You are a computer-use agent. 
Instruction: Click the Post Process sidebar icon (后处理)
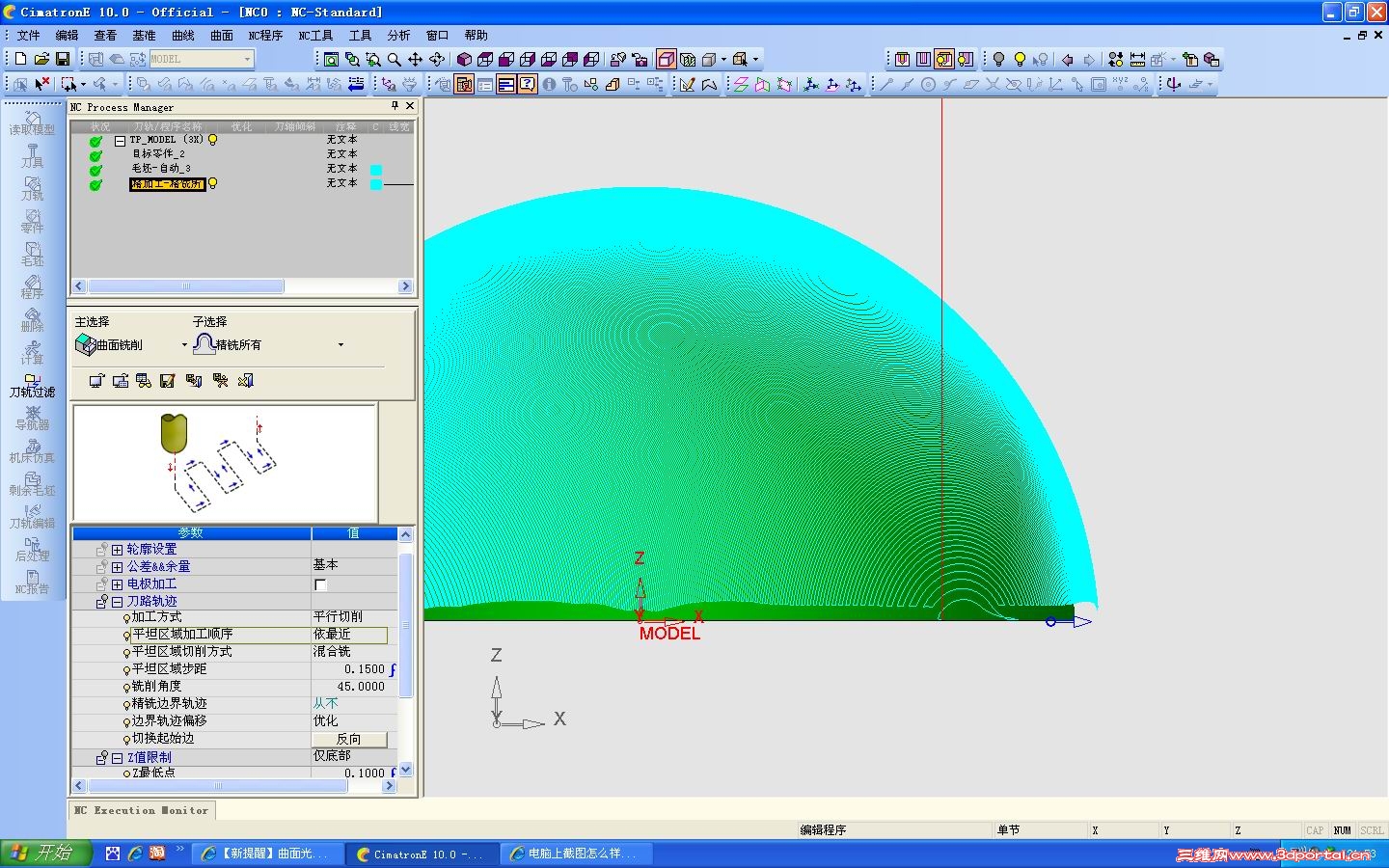point(32,550)
